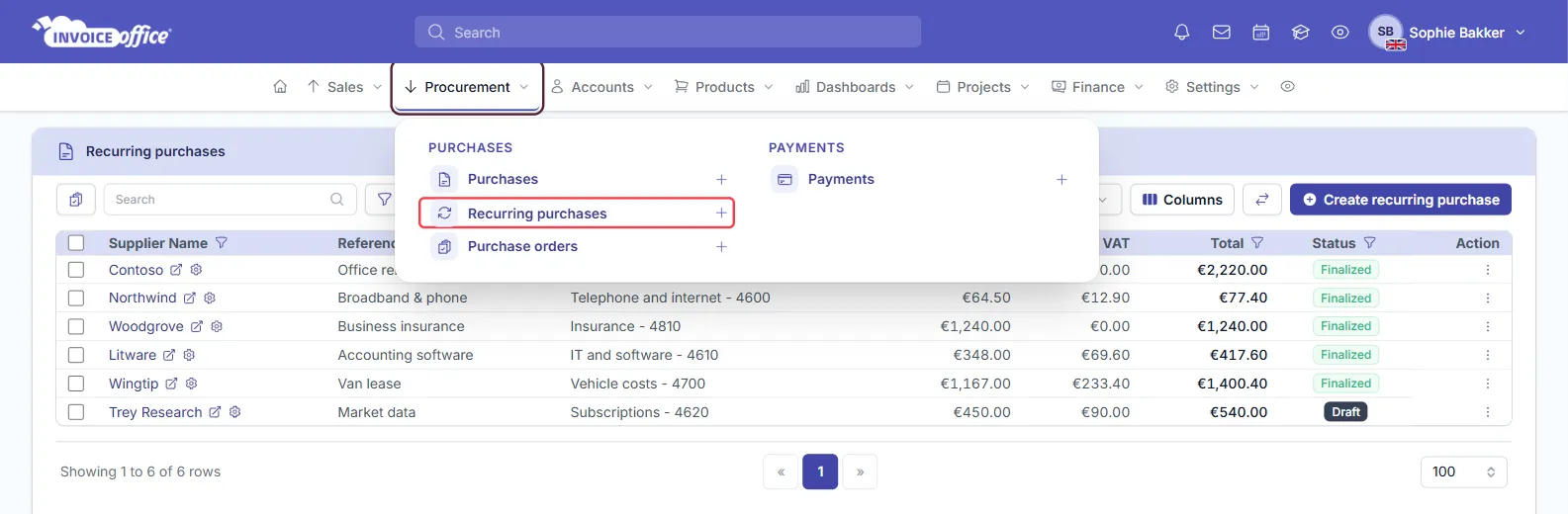Open the calendar icon in header
The image size is (1568, 514).
(1261, 33)
